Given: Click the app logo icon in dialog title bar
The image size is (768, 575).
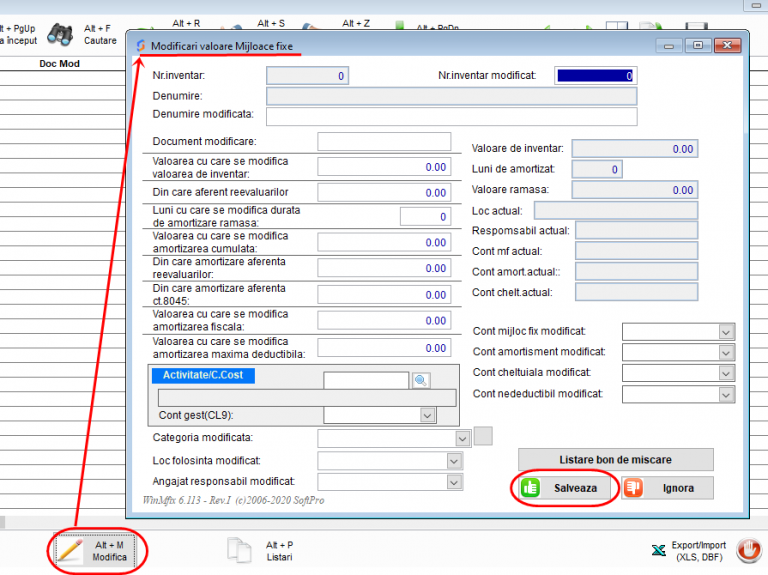Looking at the screenshot, I should pos(140,46).
